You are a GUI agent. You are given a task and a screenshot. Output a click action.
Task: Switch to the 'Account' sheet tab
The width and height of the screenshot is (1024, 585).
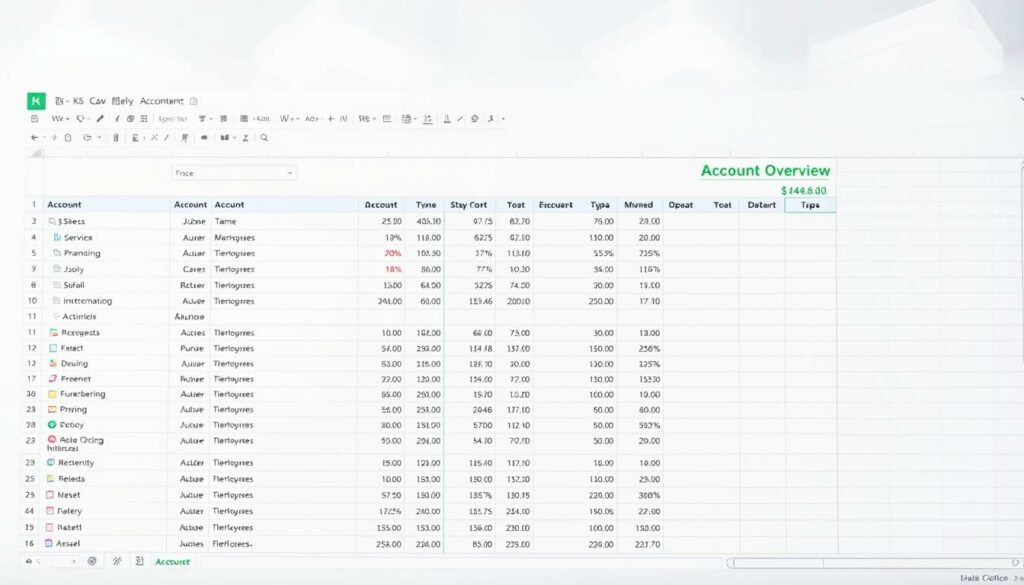click(172, 561)
